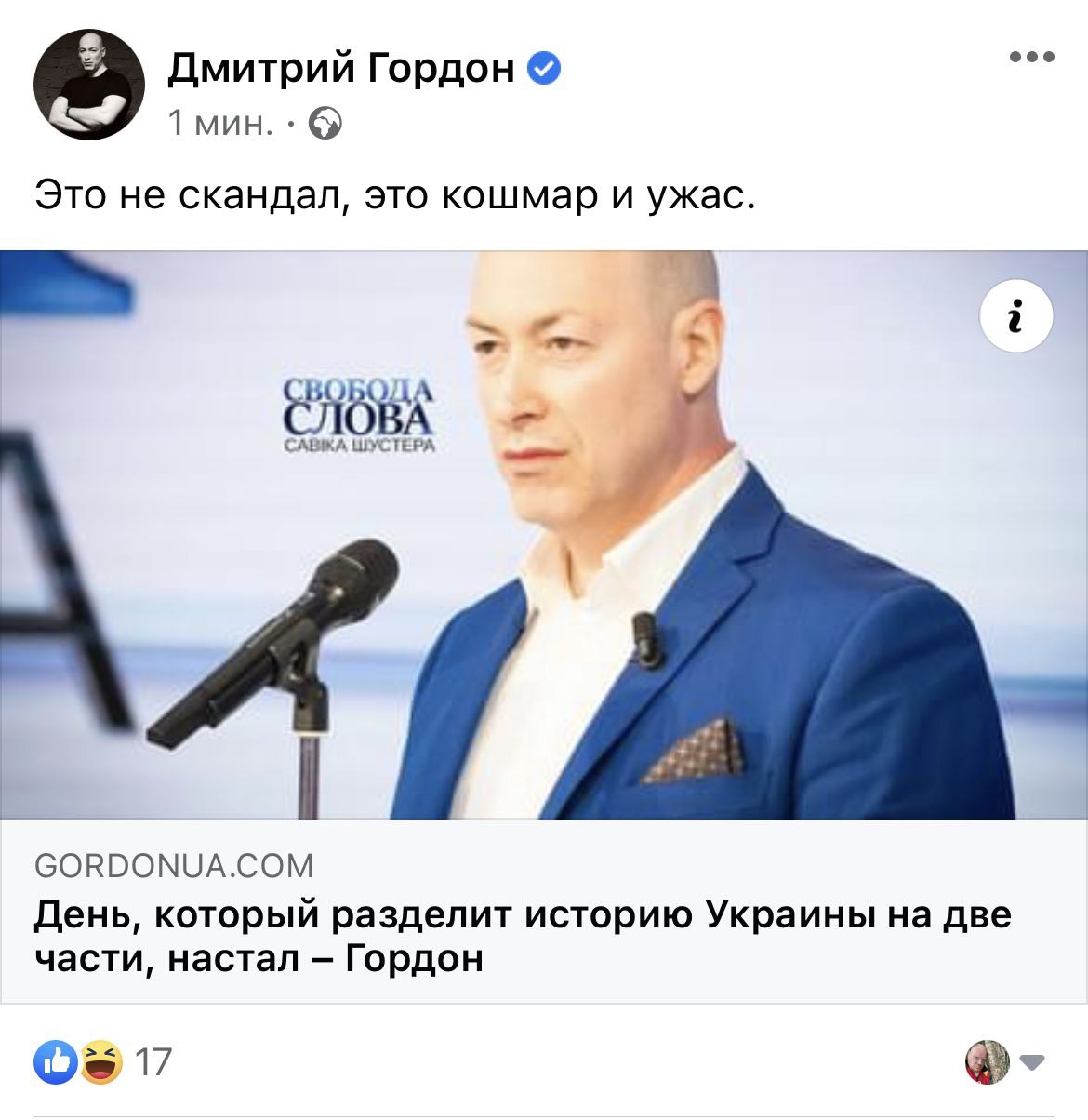Open headline "День, который разделит историю Украины"
The image size is (1088, 1120).
[523, 914]
